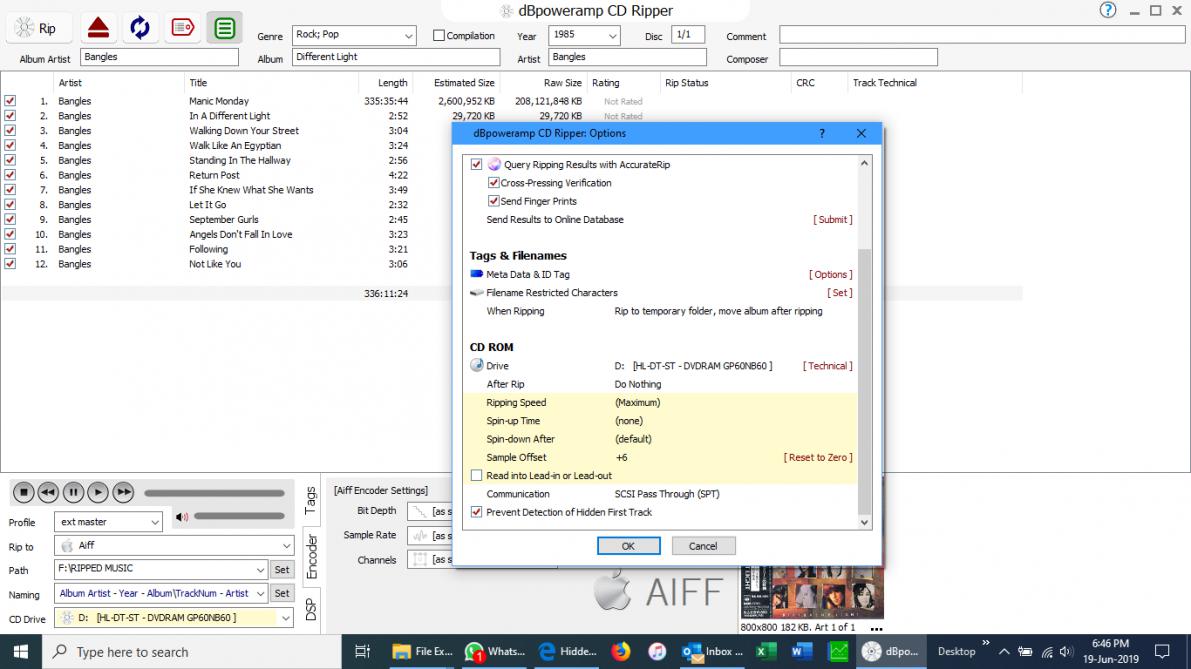The height and width of the screenshot is (669, 1191).
Task: Expand the Rip to format dropdown
Action: point(287,546)
